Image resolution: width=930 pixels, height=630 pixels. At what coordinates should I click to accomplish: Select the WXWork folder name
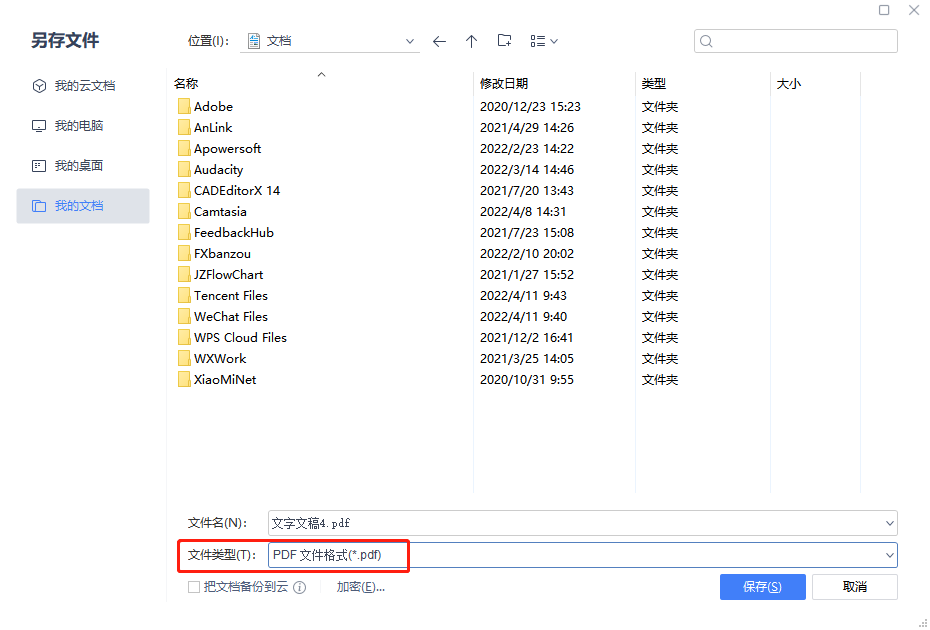click(x=220, y=358)
